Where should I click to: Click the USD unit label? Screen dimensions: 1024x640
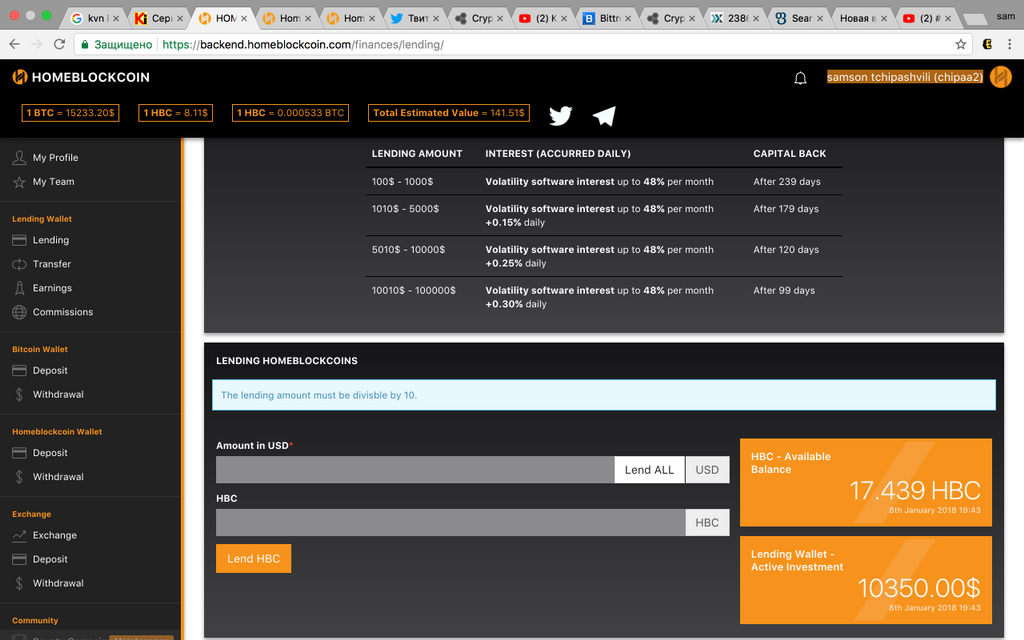click(x=707, y=470)
